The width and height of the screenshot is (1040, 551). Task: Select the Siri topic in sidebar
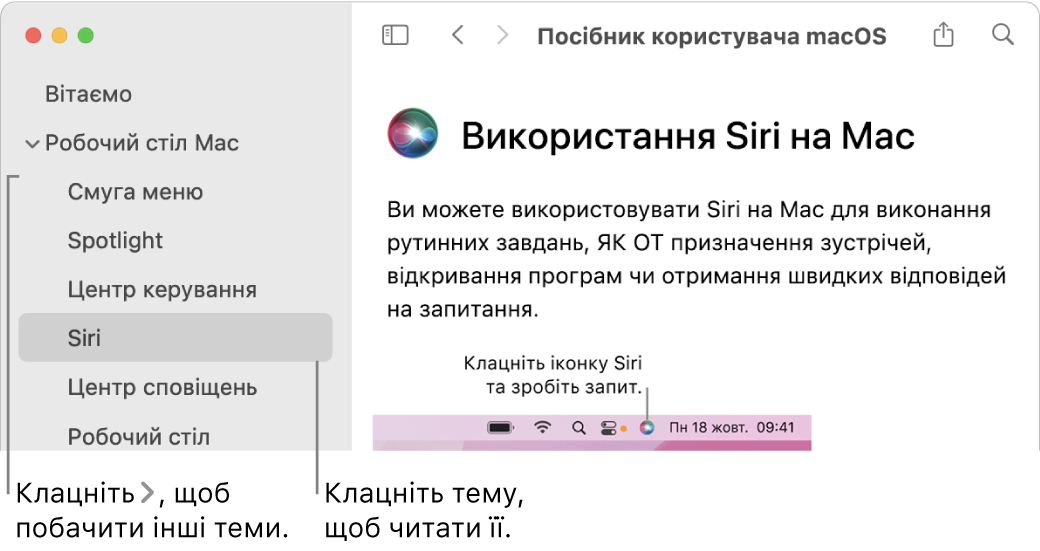coord(175,337)
